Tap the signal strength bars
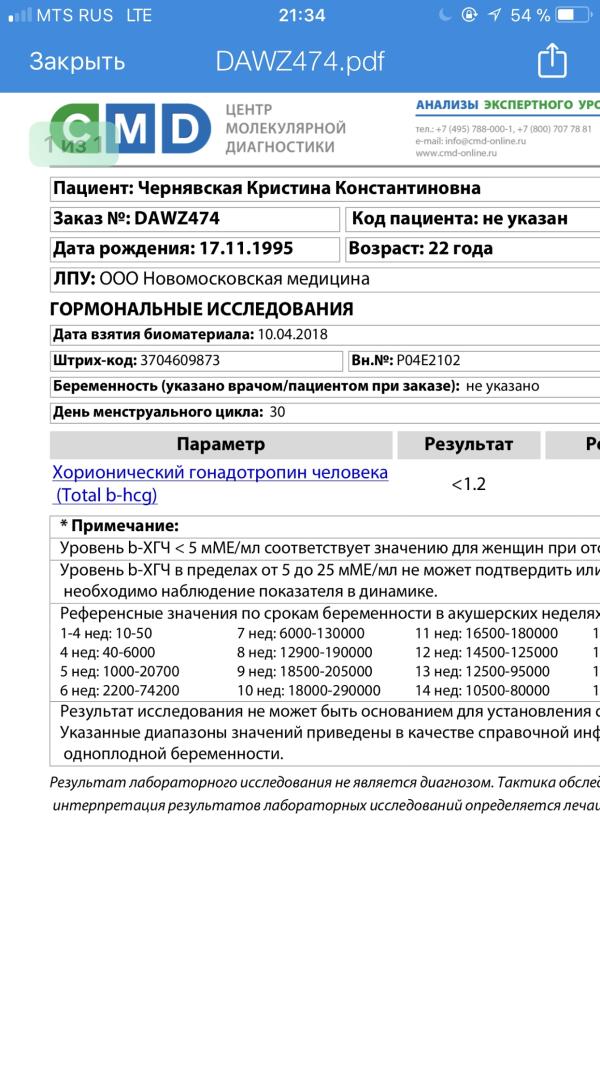The image size is (600, 1066). [x=20, y=15]
